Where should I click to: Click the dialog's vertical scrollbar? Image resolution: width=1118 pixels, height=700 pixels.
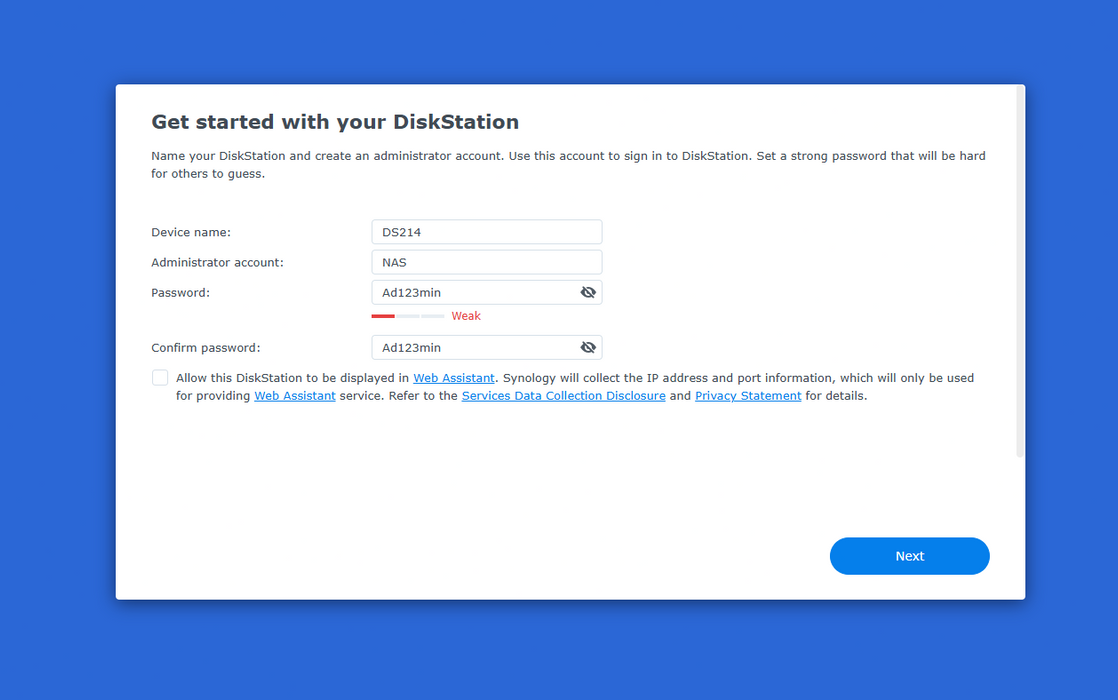click(x=1020, y=272)
